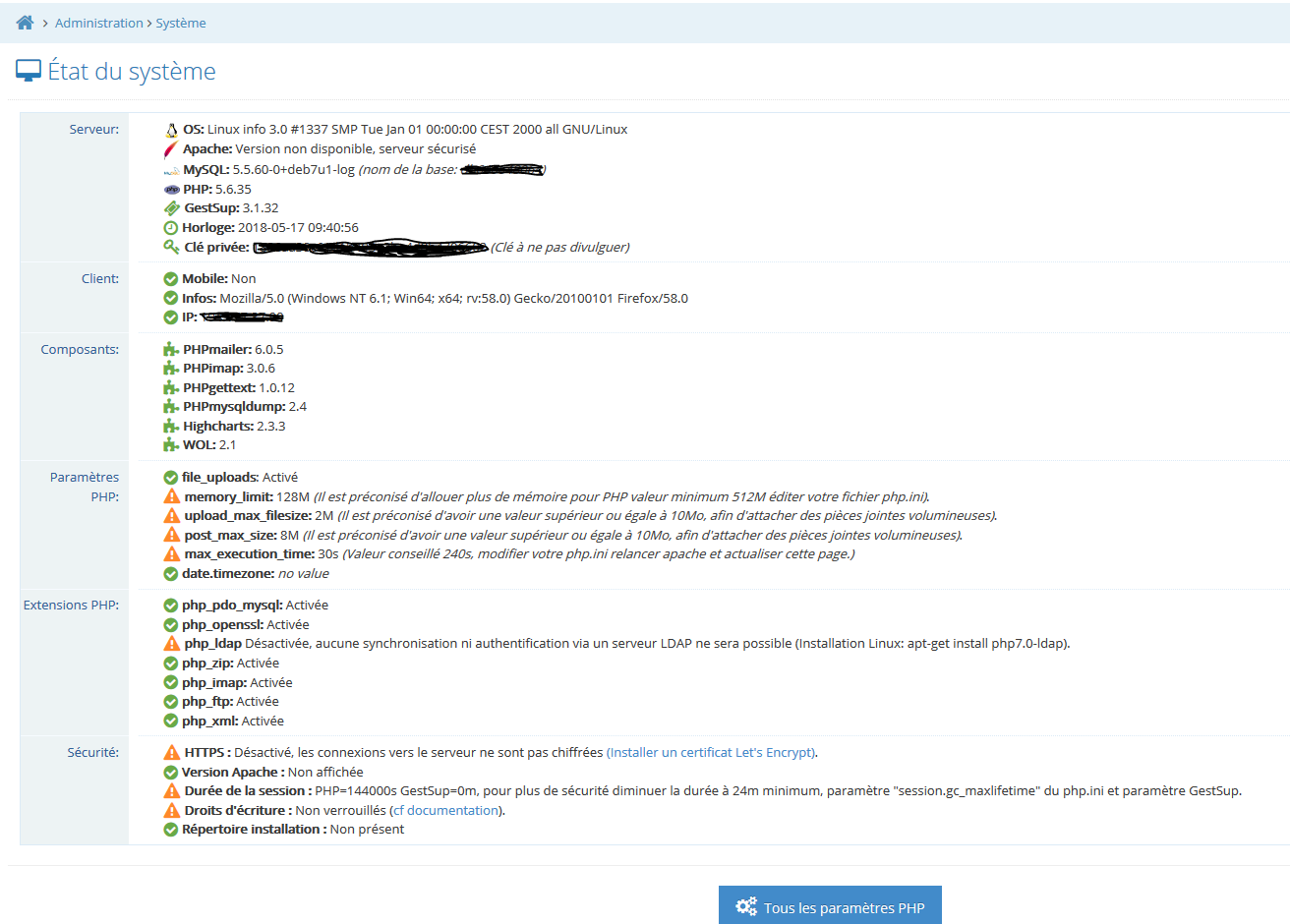Click the Mozilla/5.0 user agent text
This screenshot has height=924, width=1290.
click(x=453, y=298)
